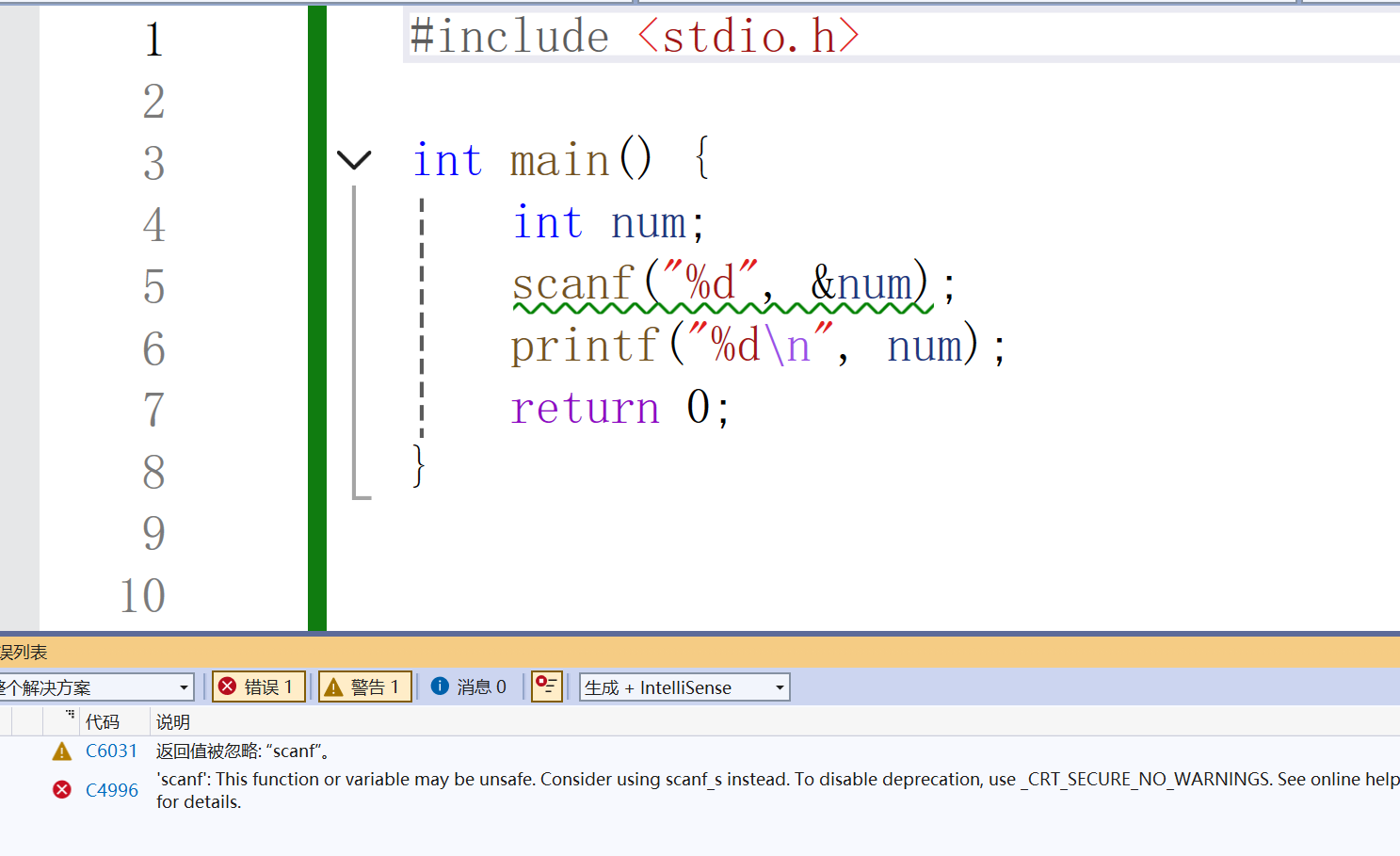The width and height of the screenshot is (1400, 856).
Task: Open documentation link for error C4996
Action: [x=111, y=789]
